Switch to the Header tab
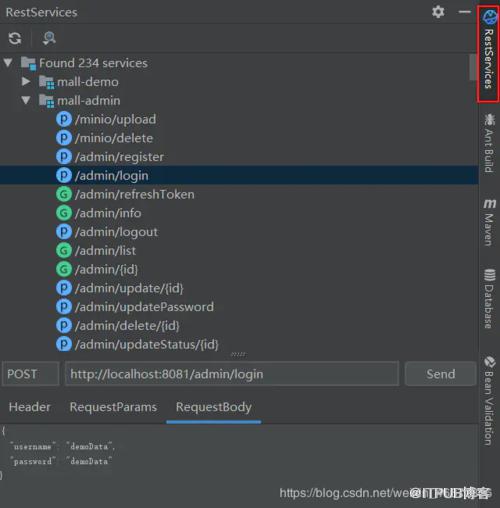Viewport: 500px width, 508px height. click(x=30, y=407)
